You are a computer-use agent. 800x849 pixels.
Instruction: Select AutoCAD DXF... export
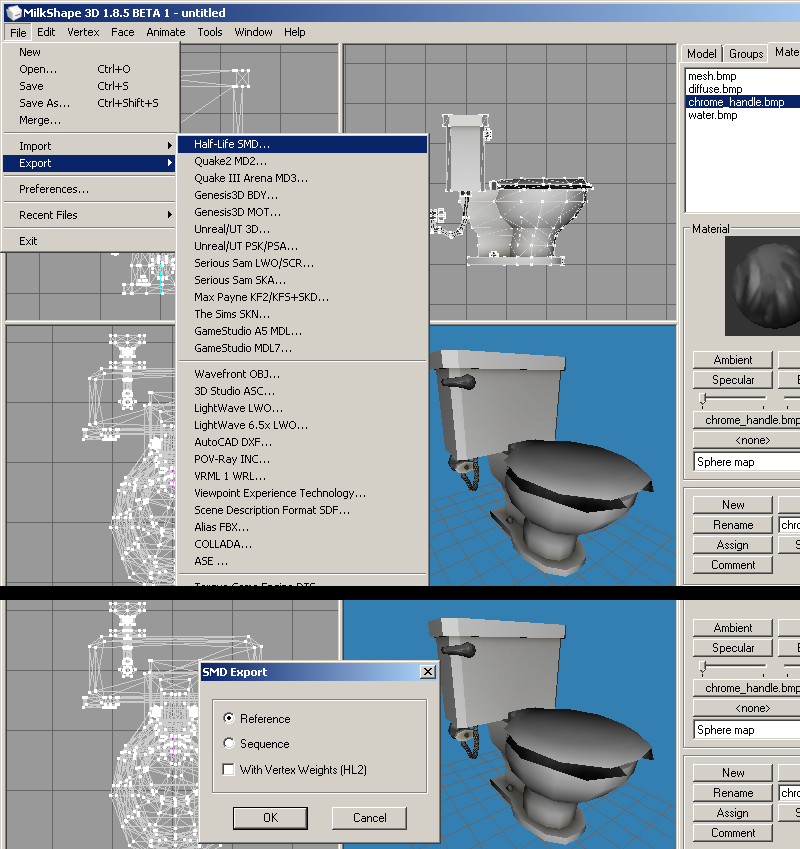(x=303, y=442)
